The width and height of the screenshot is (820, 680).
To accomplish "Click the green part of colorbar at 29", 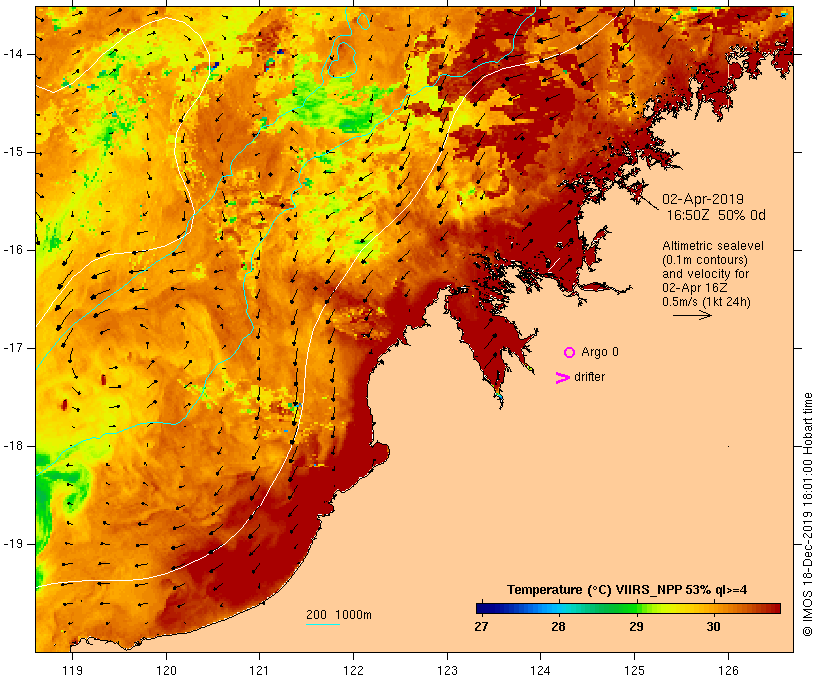I will [x=636, y=608].
